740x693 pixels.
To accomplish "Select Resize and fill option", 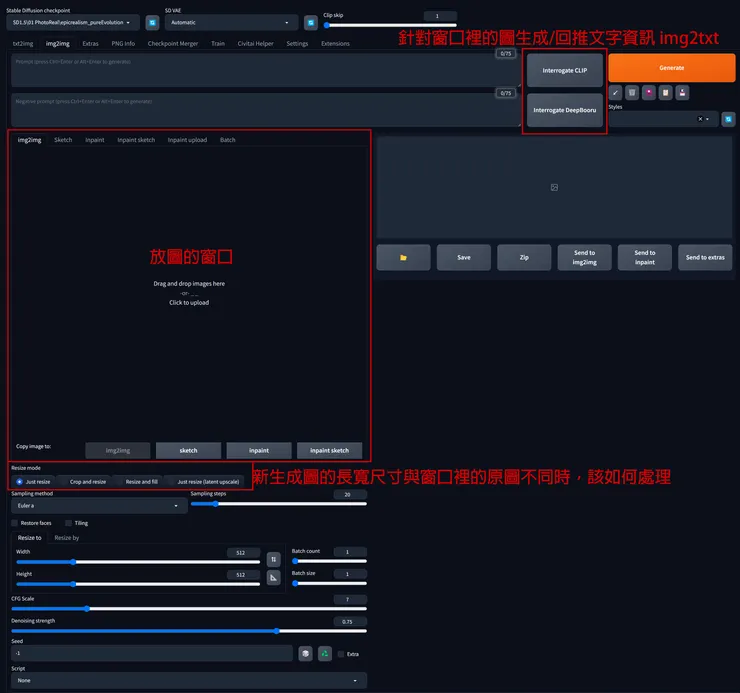I will coord(137,482).
